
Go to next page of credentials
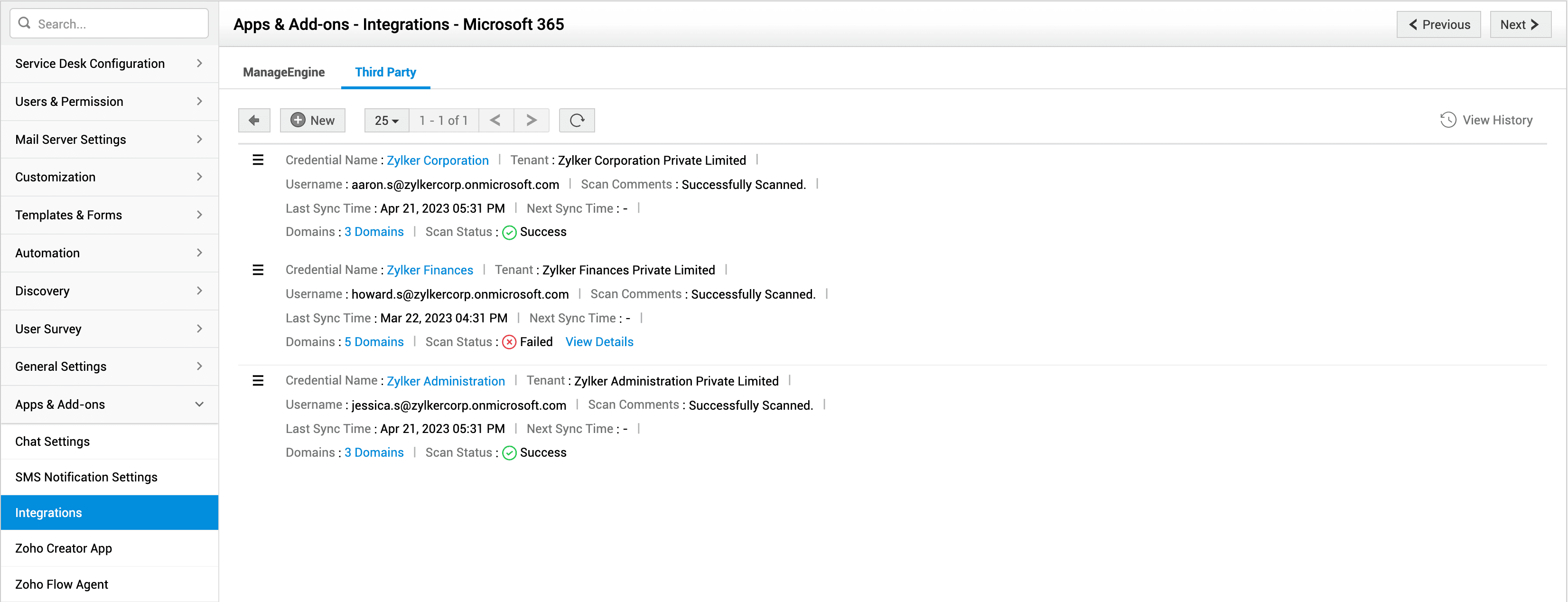click(531, 120)
